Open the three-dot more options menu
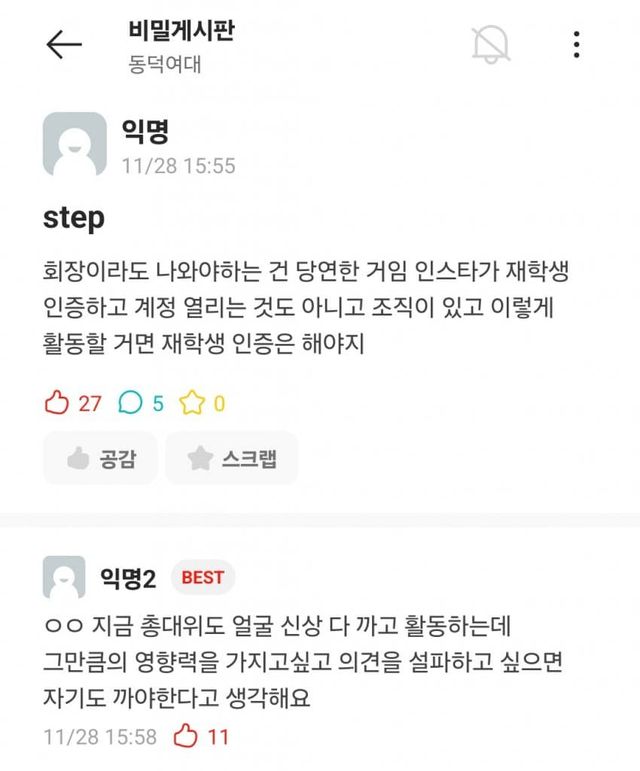Screen dimensions: 640x771 point(577,44)
